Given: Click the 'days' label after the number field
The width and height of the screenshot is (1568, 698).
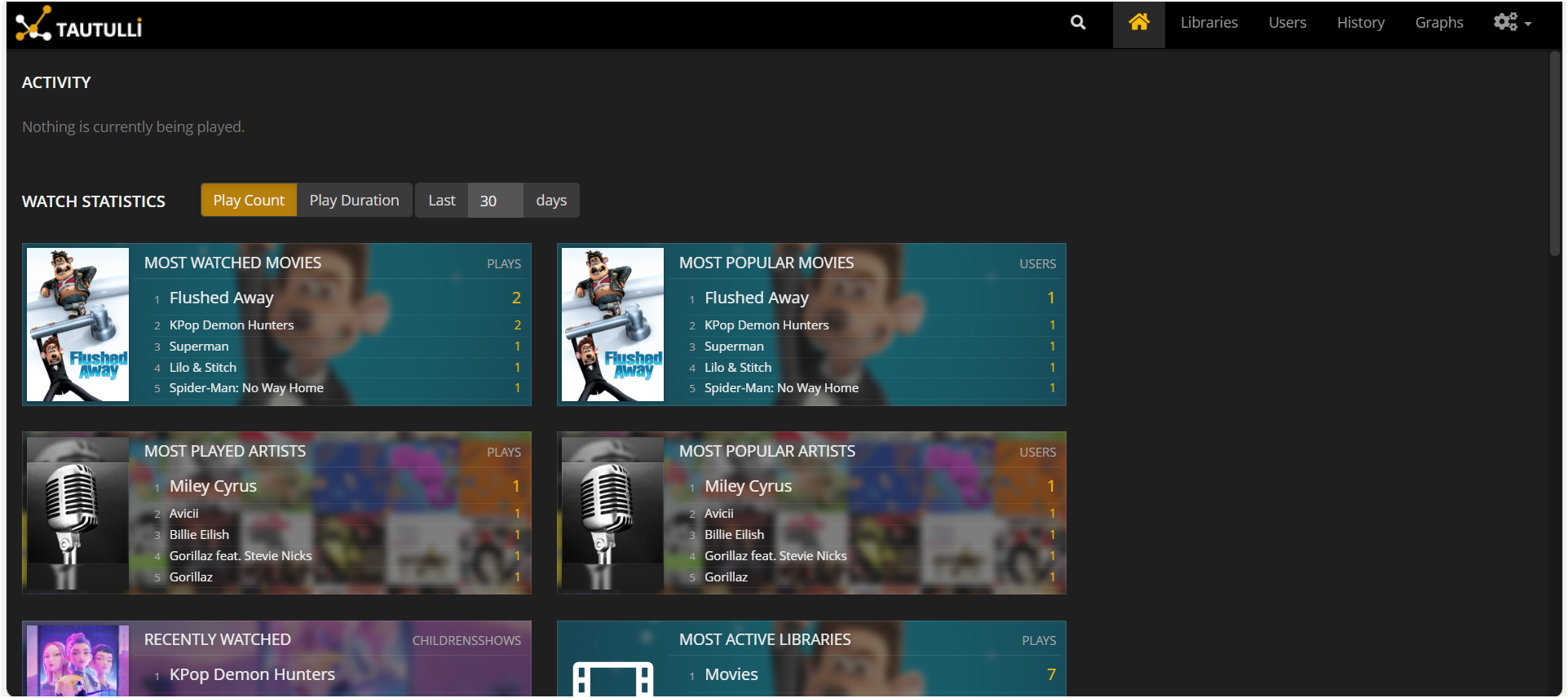Looking at the screenshot, I should coord(551,201).
